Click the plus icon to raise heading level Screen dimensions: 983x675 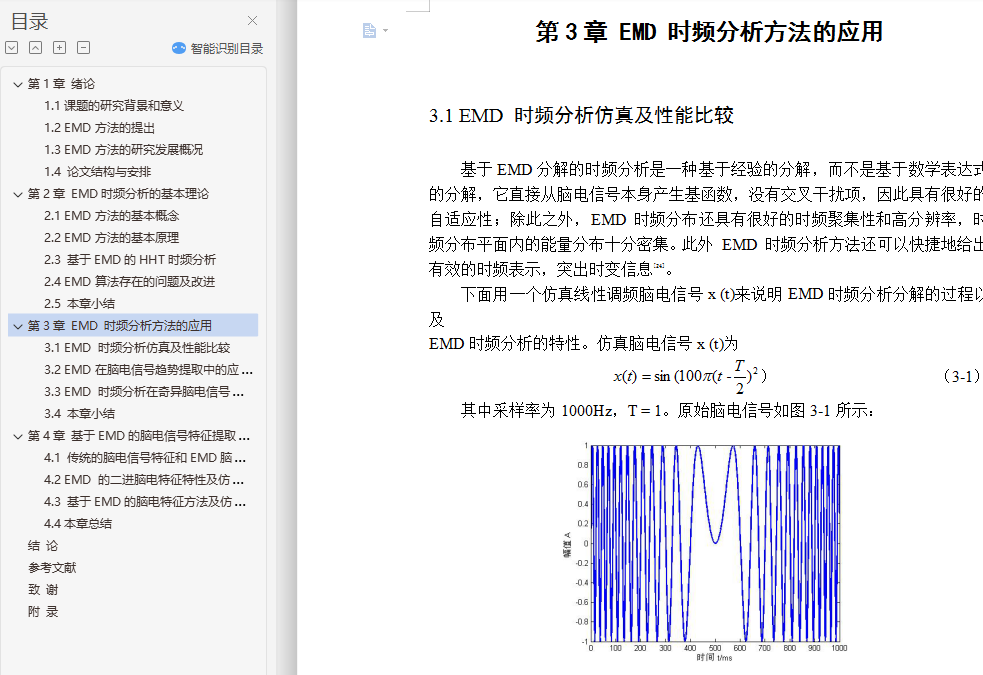click(60, 48)
